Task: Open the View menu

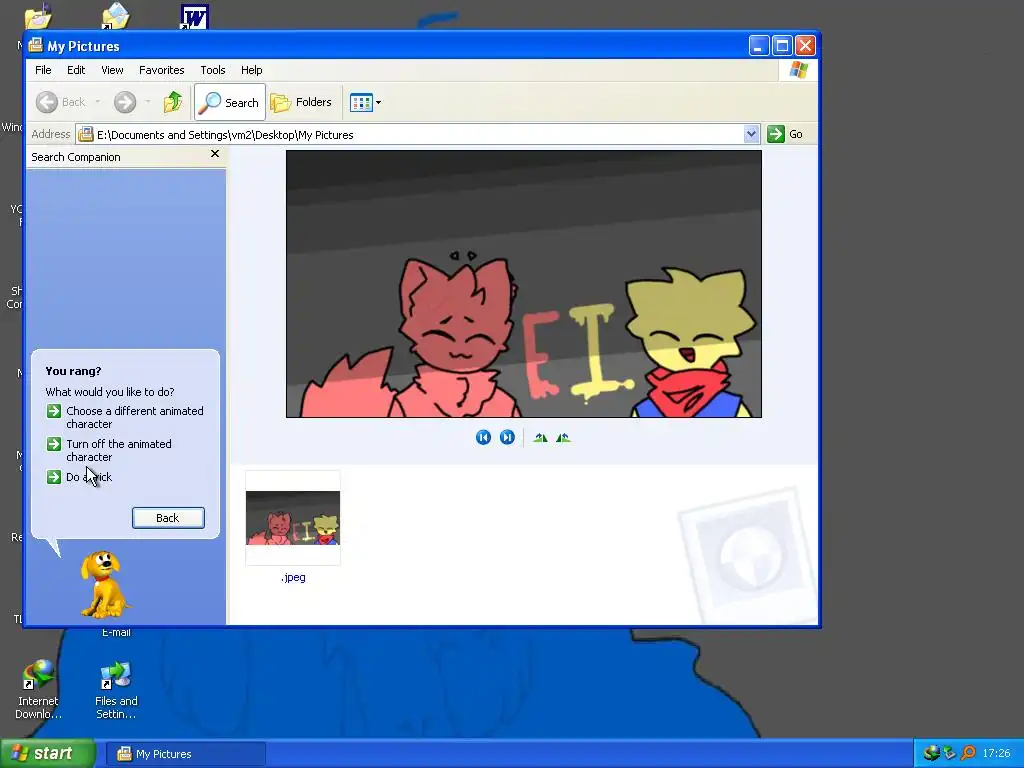Action: point(112,70)
